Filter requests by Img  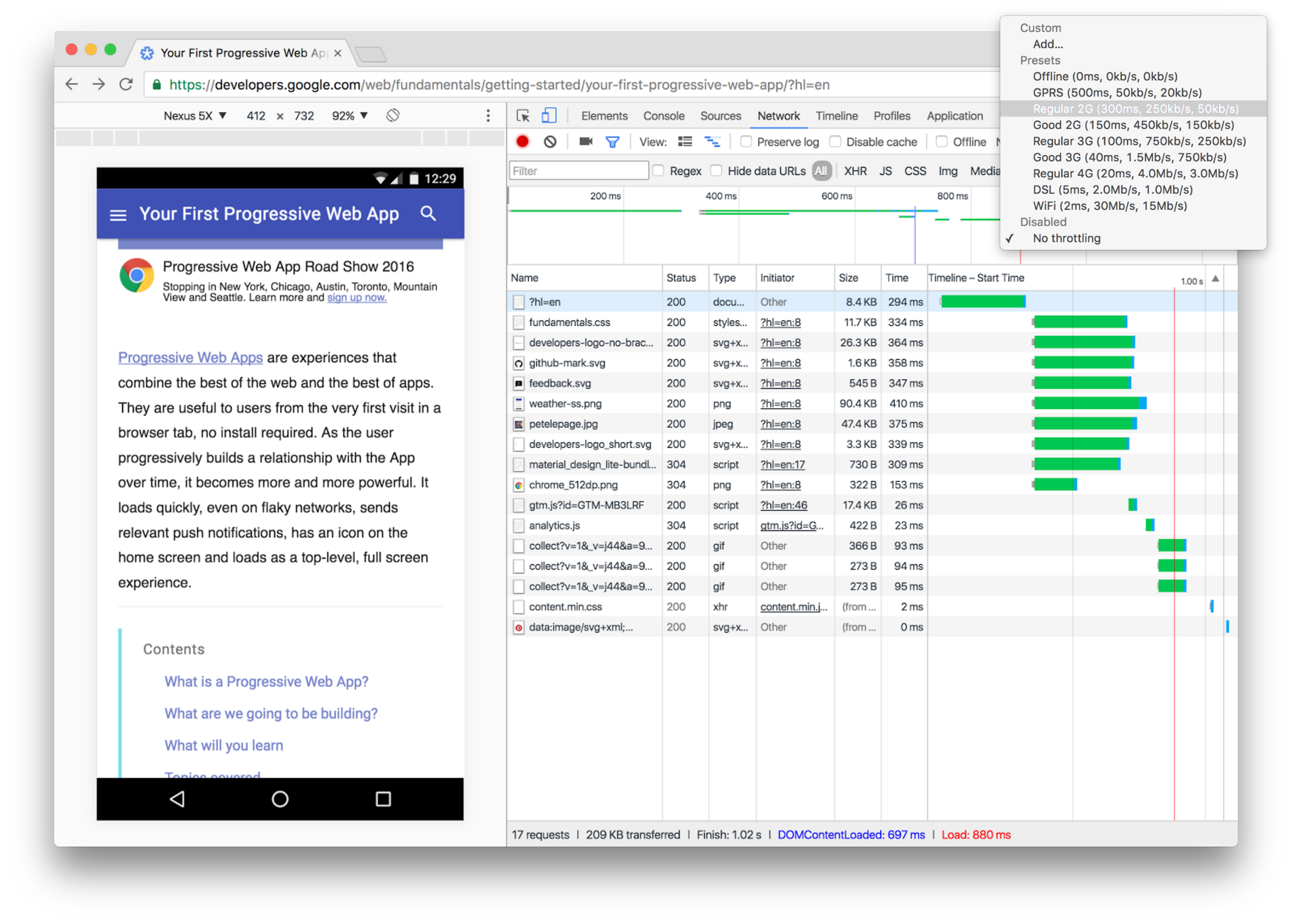coord(947,171)
